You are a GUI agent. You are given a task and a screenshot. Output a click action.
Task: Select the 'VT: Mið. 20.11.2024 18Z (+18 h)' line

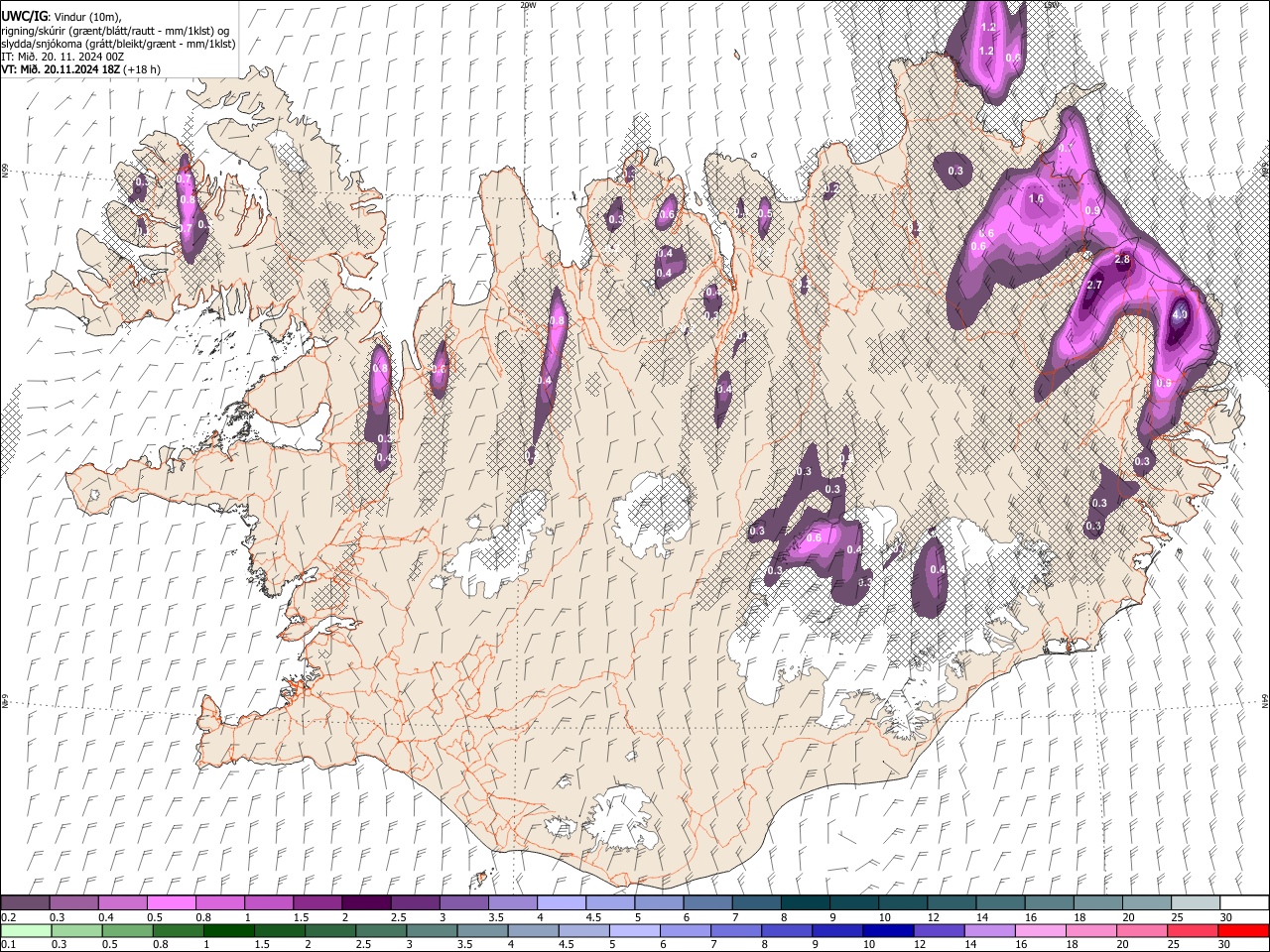pyautogui.click(x=81, y=69)
